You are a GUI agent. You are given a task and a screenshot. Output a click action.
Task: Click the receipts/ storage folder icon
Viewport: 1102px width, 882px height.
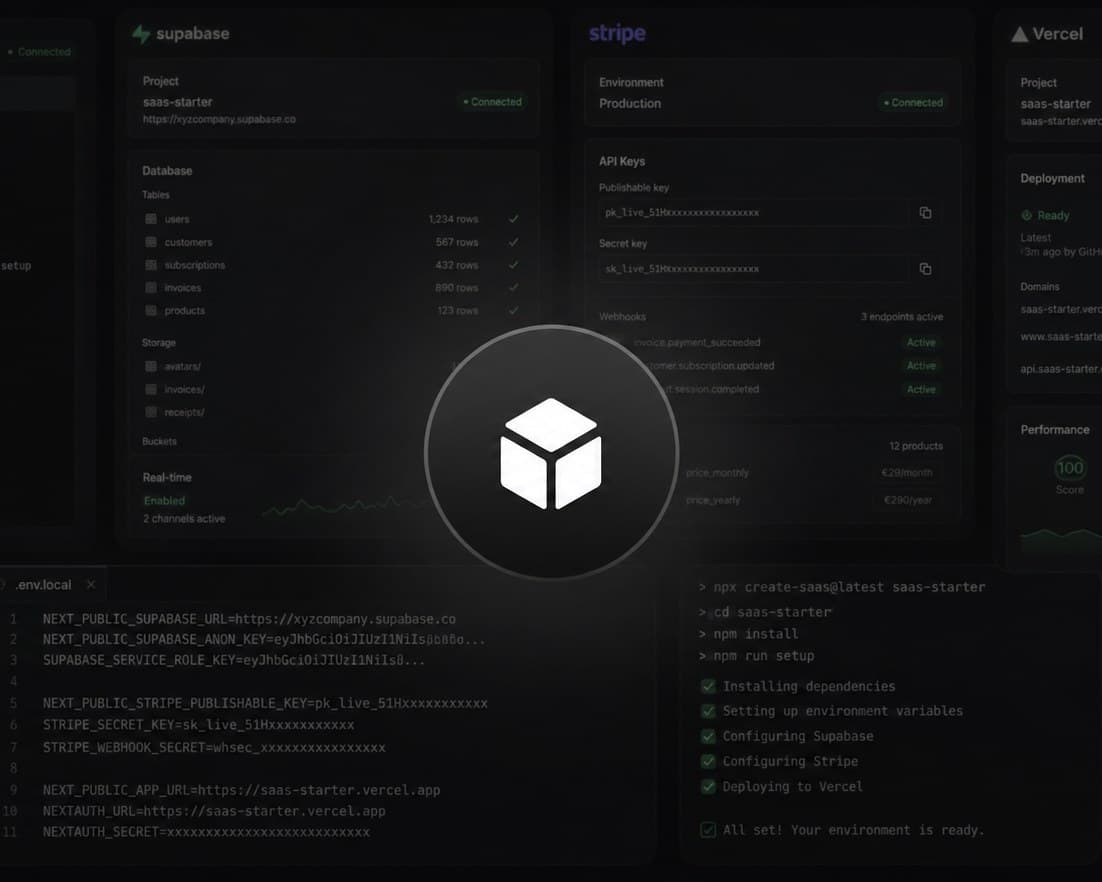coord(150,412)
